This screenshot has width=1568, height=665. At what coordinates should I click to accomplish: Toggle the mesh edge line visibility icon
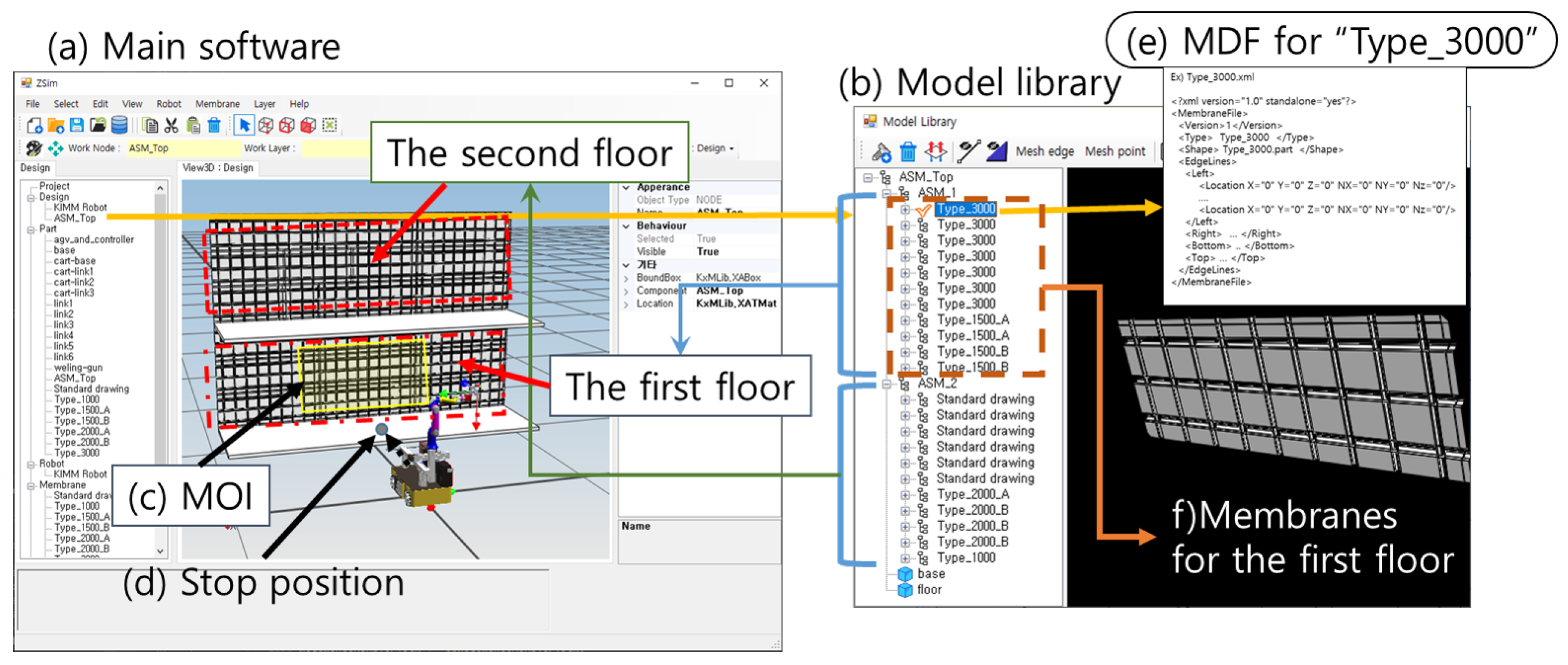[969, 151]
